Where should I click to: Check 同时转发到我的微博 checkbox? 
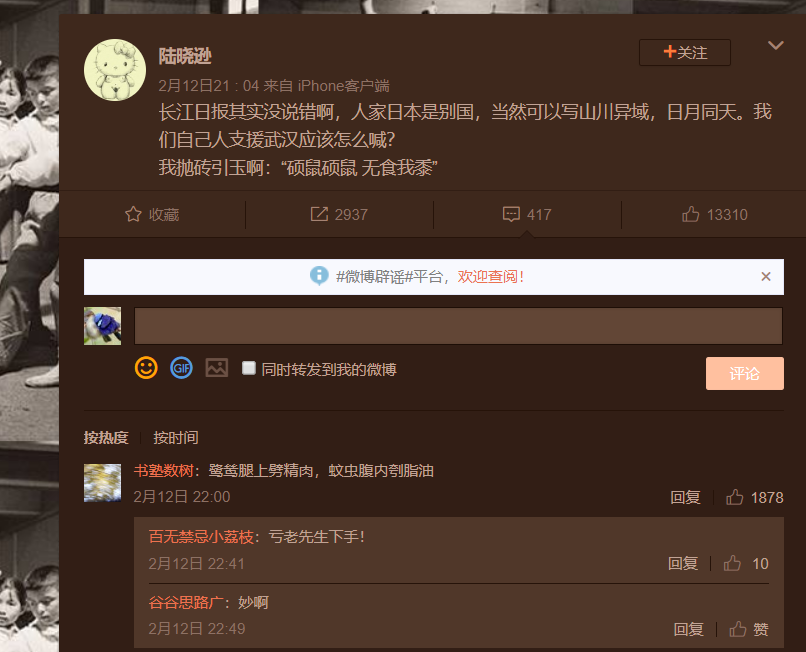[249, 368]
